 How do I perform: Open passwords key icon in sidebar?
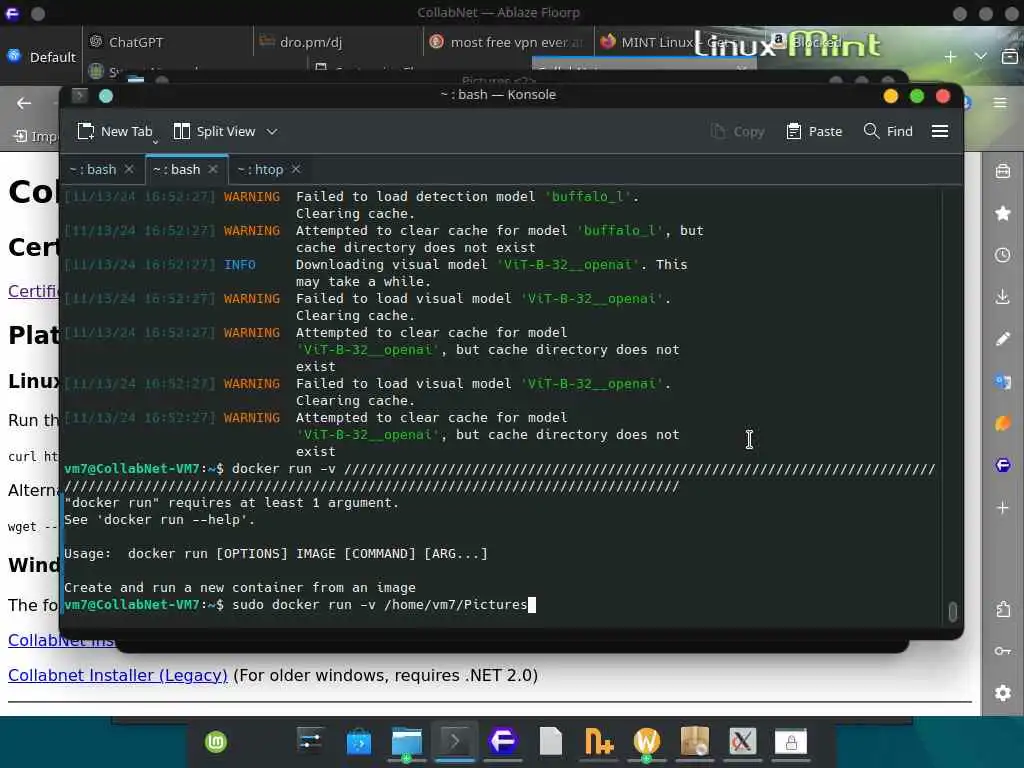1002,651
